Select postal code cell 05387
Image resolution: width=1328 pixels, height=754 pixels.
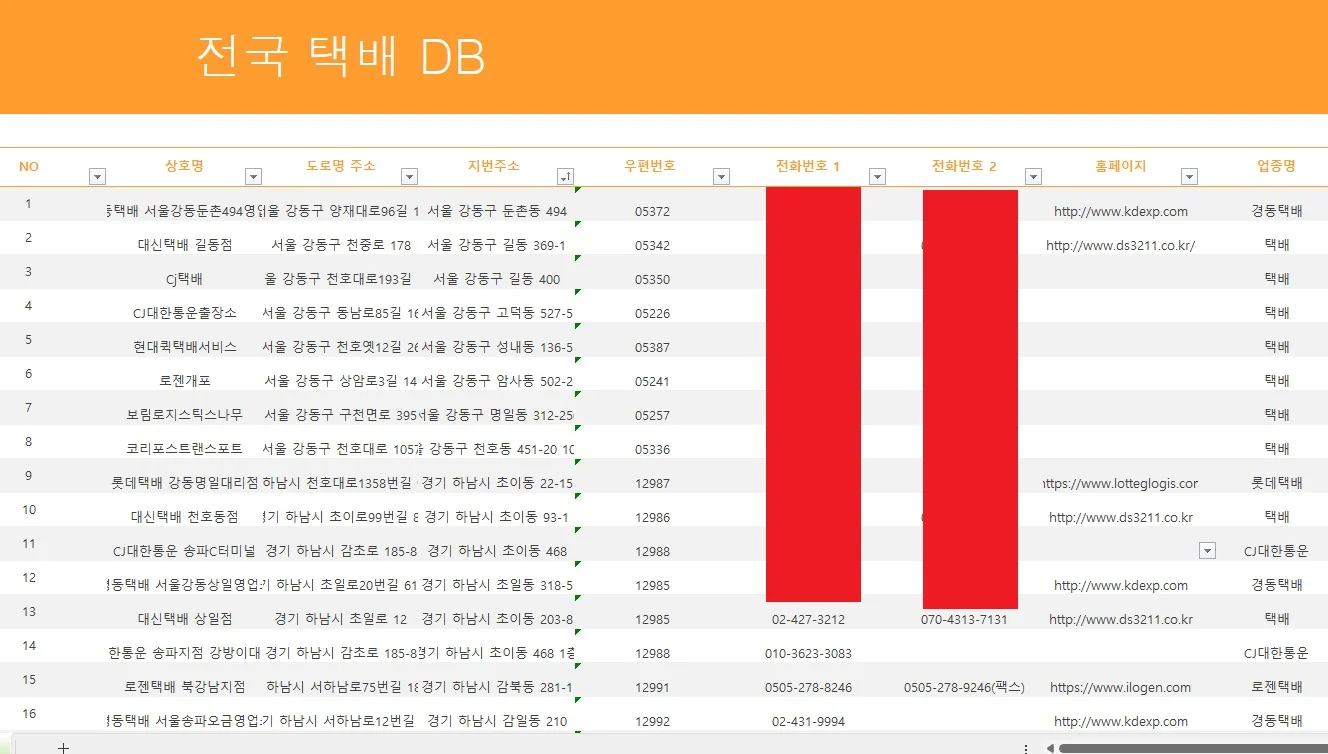(652, 348)
